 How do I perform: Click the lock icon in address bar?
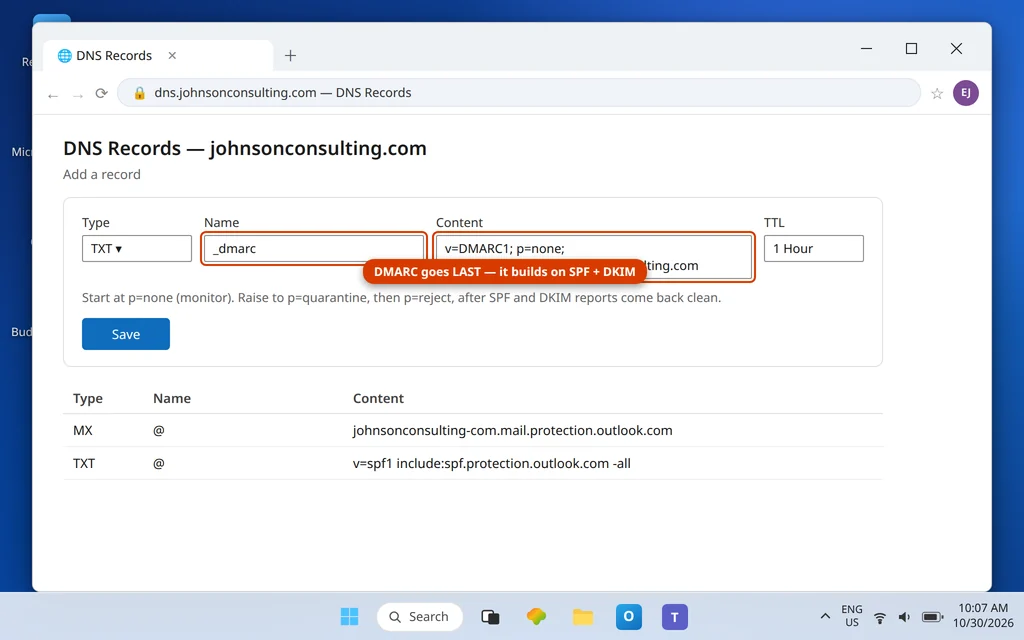click(139, 93)
